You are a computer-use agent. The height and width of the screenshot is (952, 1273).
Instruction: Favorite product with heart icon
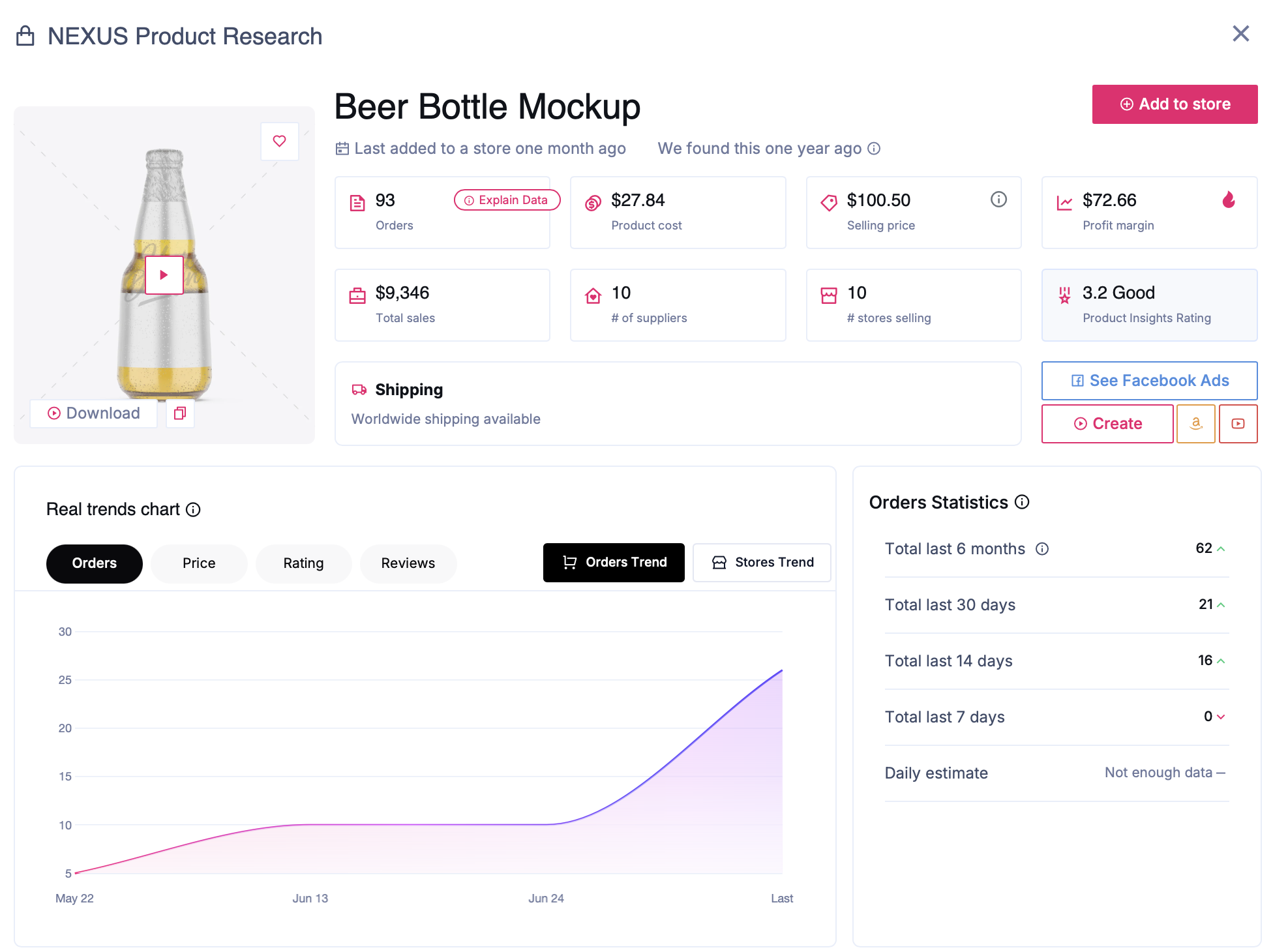(280, 141)
